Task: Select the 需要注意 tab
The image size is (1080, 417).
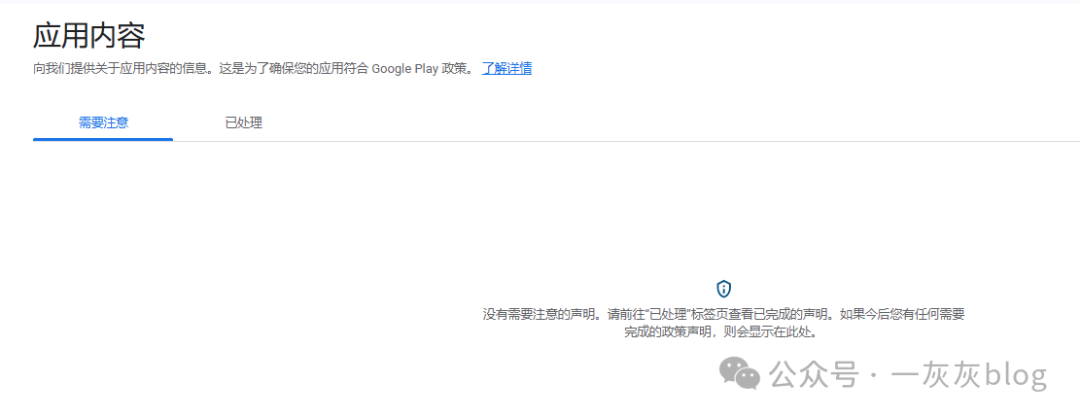Action: pos(103,123)
